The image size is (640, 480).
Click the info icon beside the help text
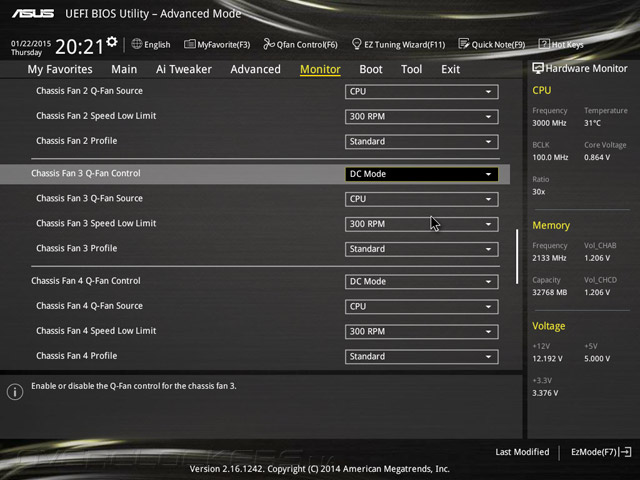pyautogui.click(x=15, y=392)
